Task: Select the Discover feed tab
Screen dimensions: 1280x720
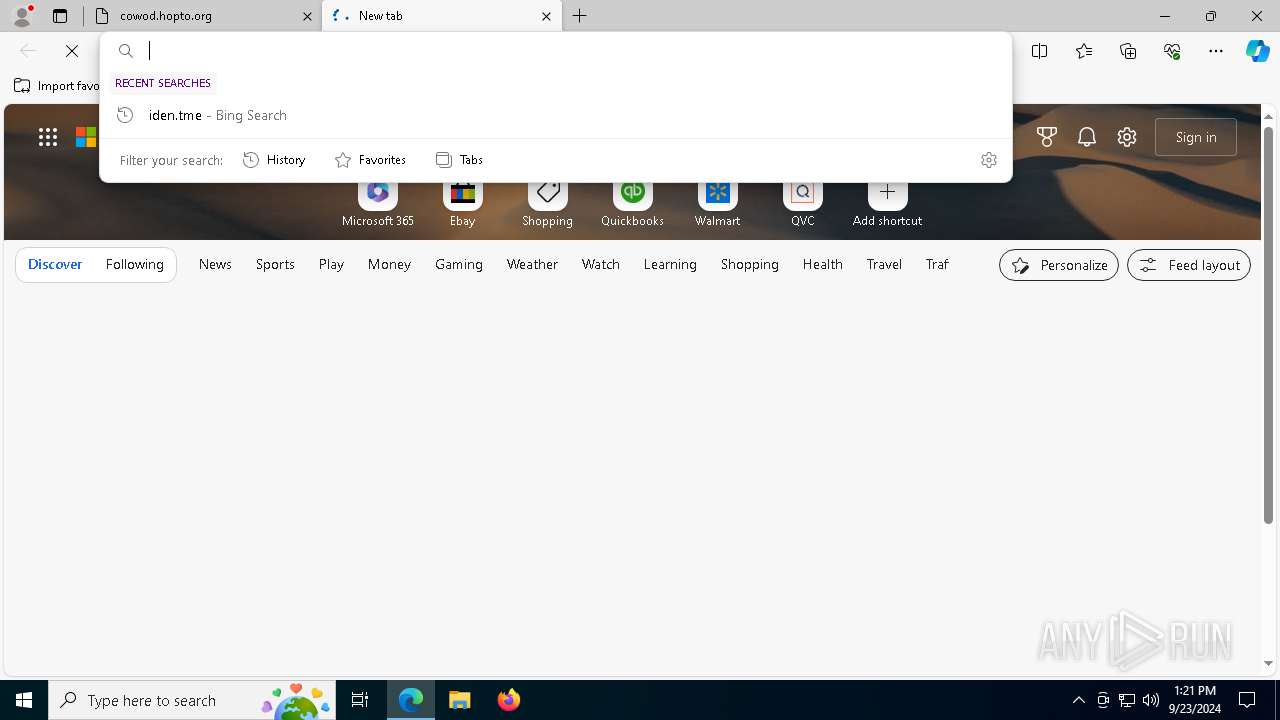Action: (x=55, y=265)
